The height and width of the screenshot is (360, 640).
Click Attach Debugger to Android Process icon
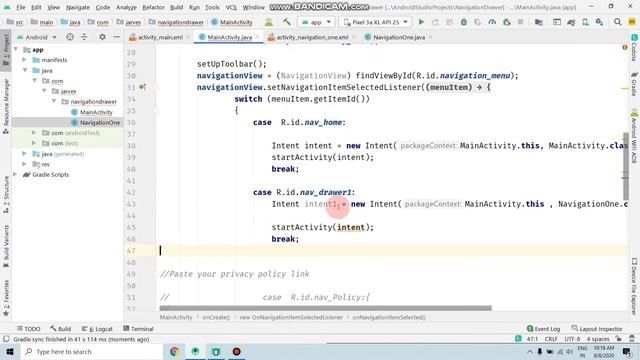click(507, 22)
